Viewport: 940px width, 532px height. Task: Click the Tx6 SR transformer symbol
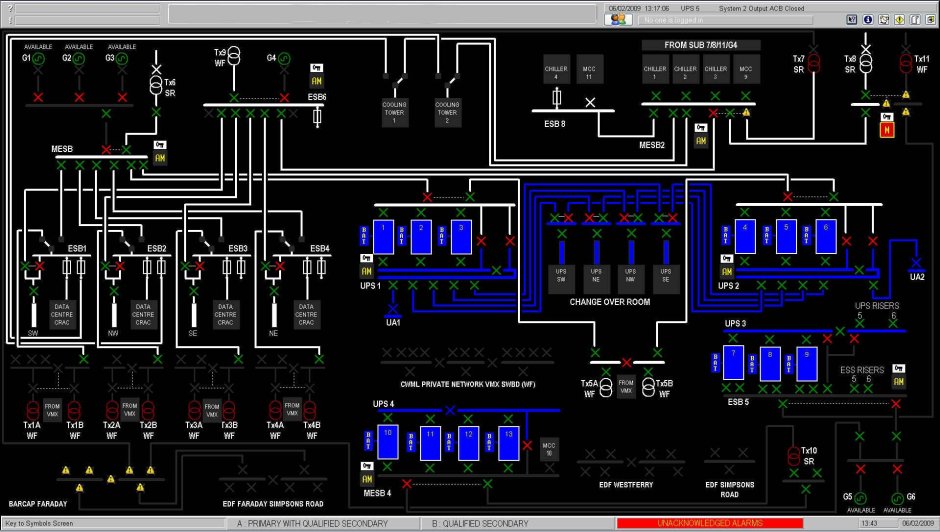coord(156,86)
